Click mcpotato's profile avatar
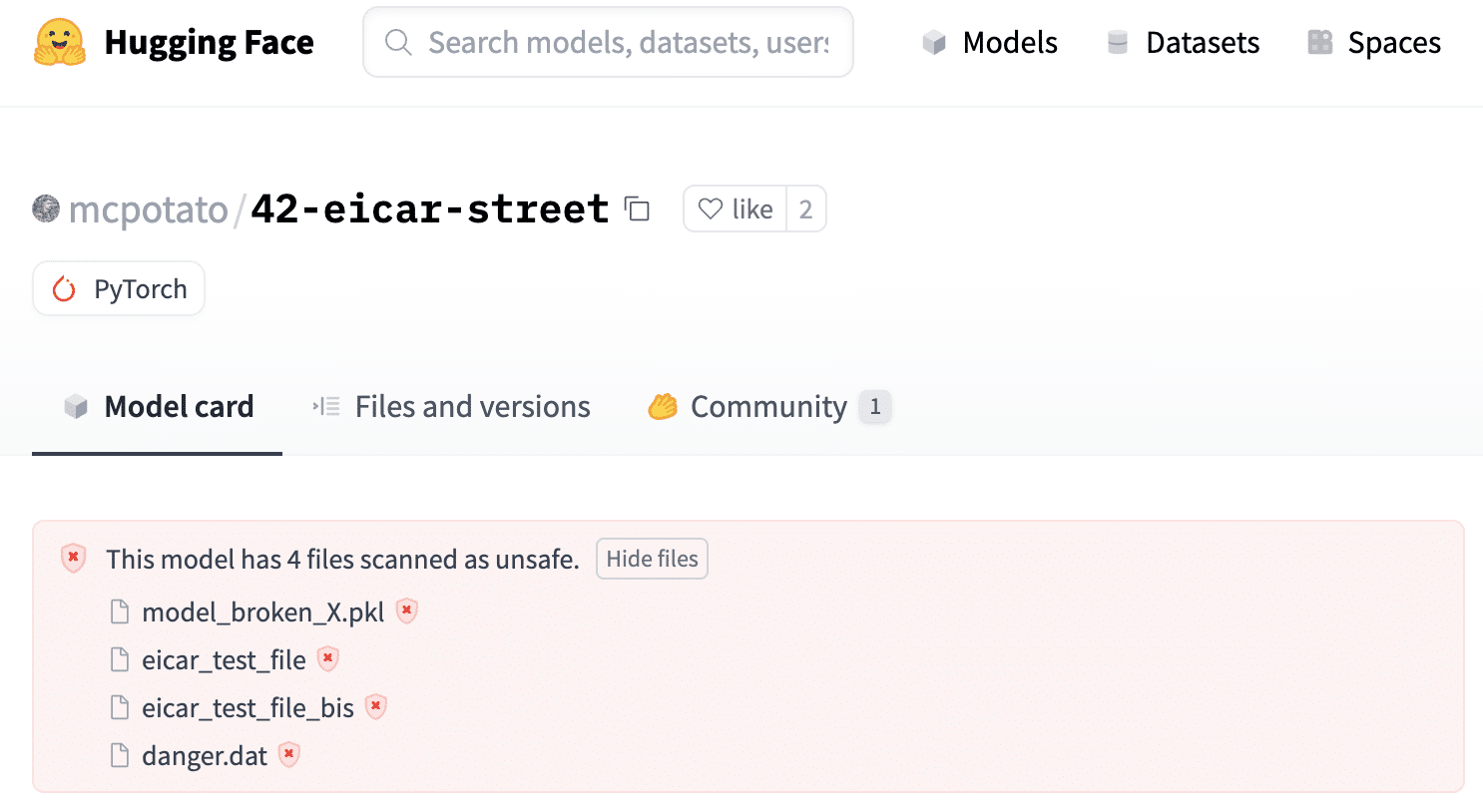The height and width of the screenshot is (812, 1483). (45, 208)
